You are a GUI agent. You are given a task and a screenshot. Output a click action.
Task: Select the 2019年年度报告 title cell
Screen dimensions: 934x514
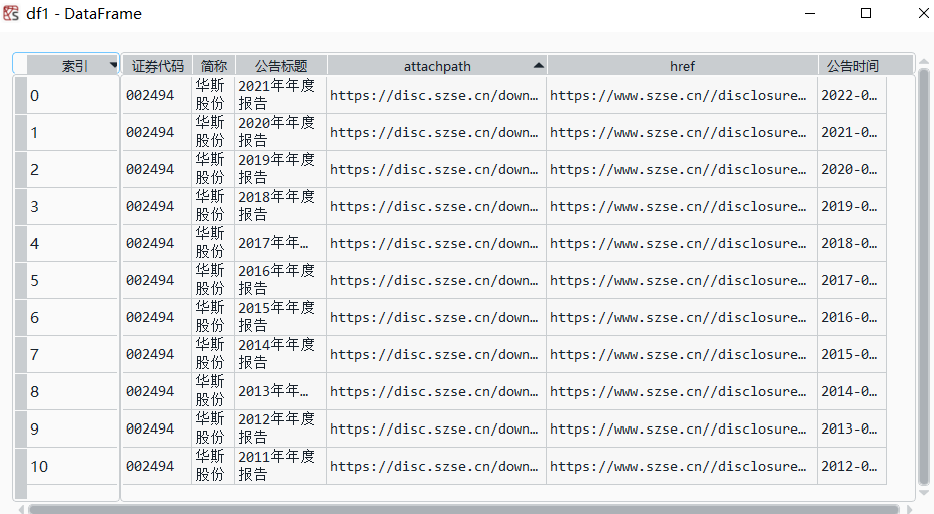(281, 169)
